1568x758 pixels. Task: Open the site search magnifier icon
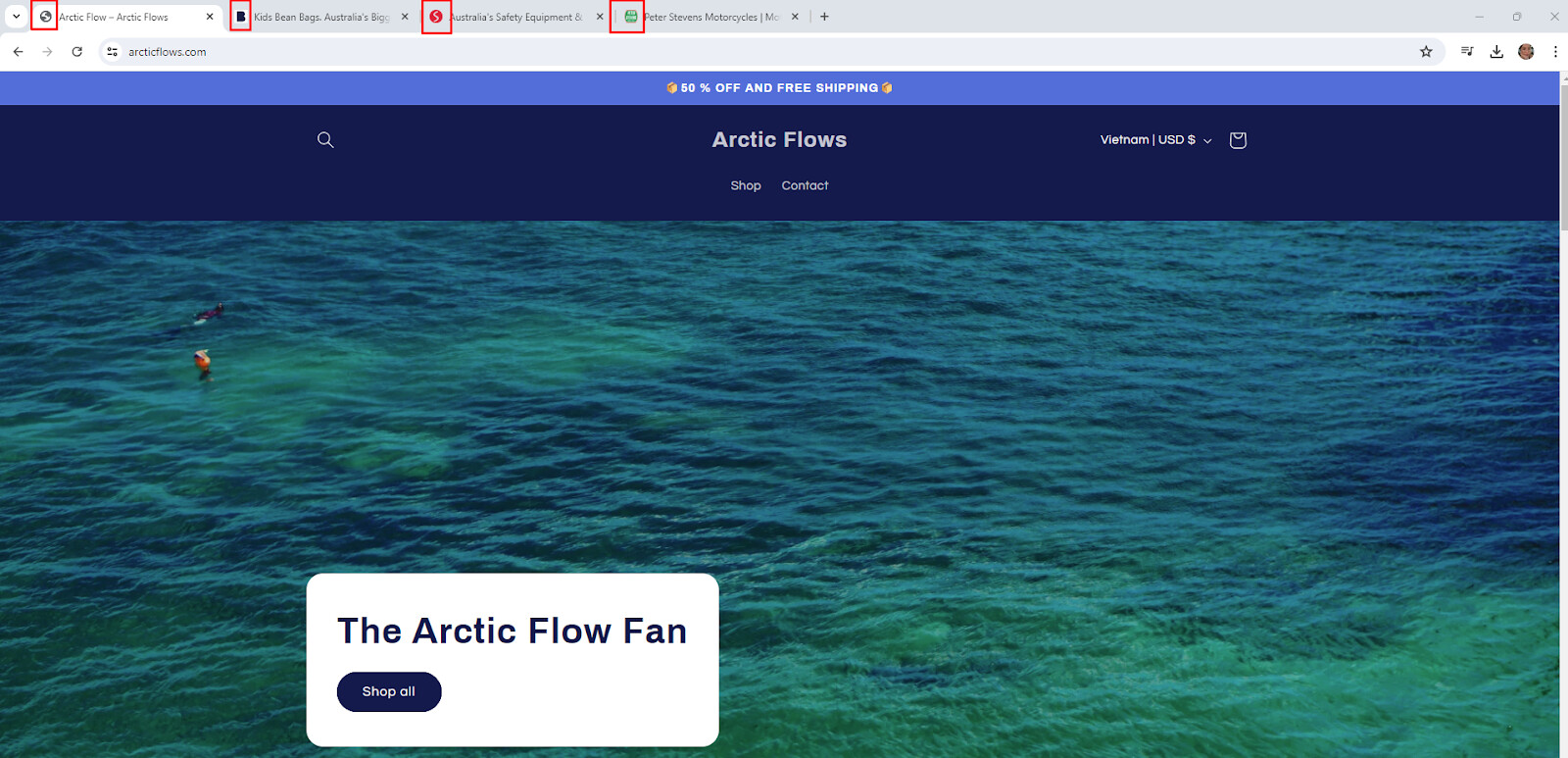tap(325, 140)
